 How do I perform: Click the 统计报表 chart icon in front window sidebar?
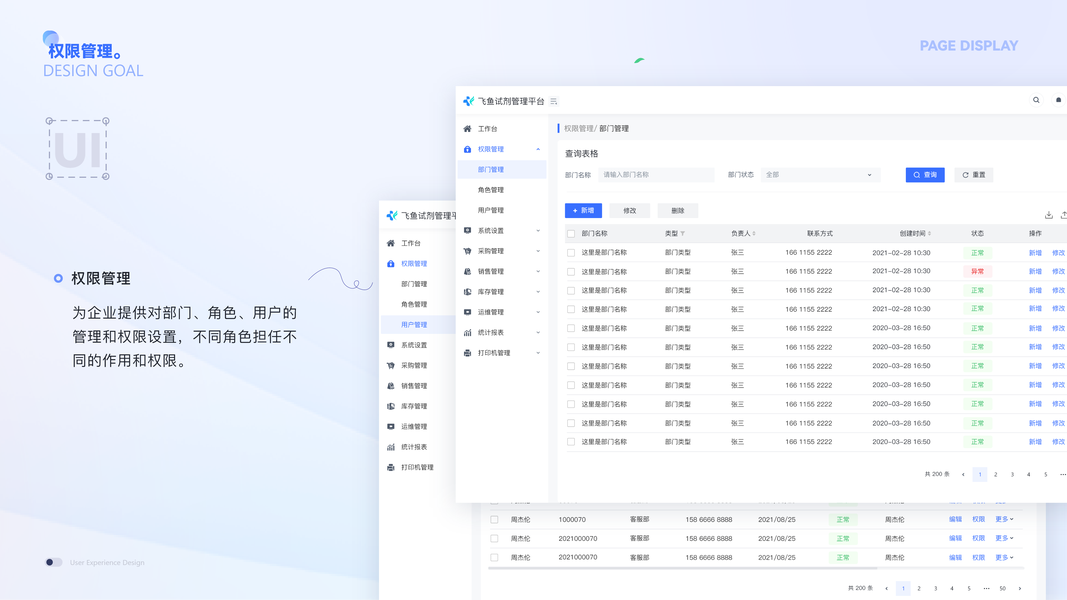tap(467, 333)
